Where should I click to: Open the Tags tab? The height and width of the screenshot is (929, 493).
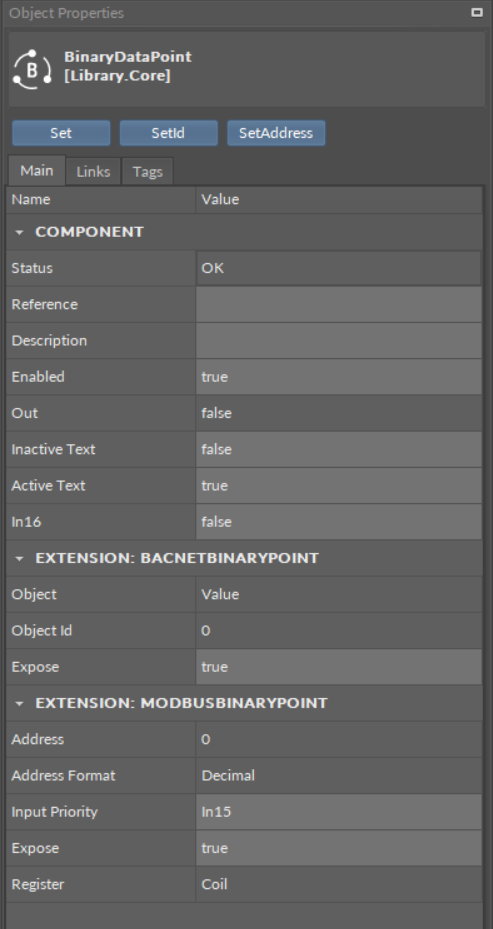(x=148, y=171)
